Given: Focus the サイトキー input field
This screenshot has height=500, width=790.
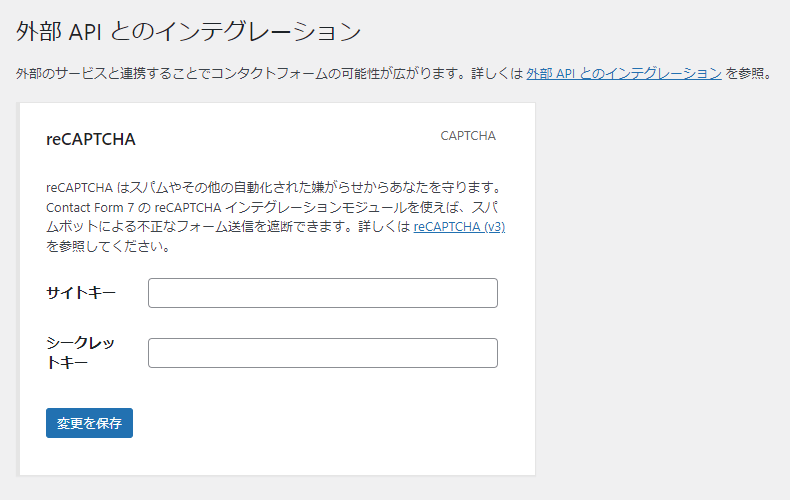Looking at the screenshot, I should tap(323, 293).
